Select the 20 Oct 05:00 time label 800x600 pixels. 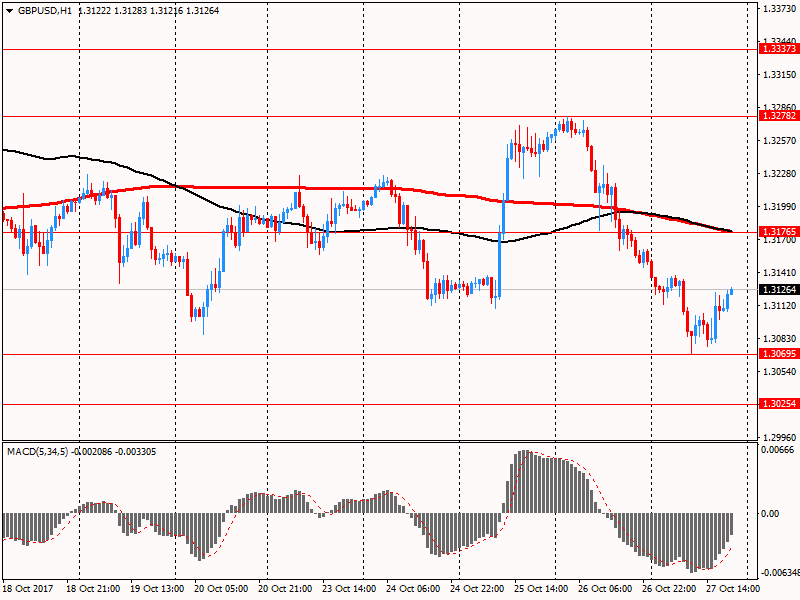click(x=221, y=588)
